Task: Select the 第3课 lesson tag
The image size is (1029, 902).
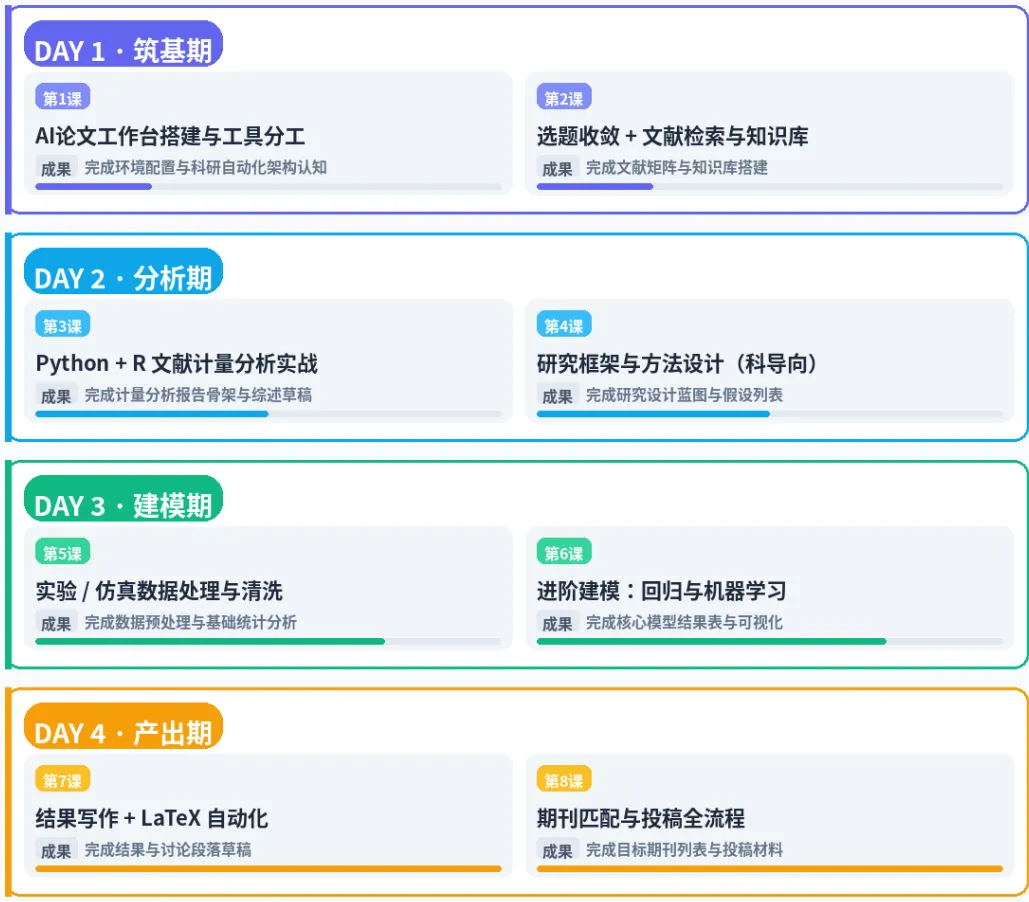Action: [x=62, y=325]
